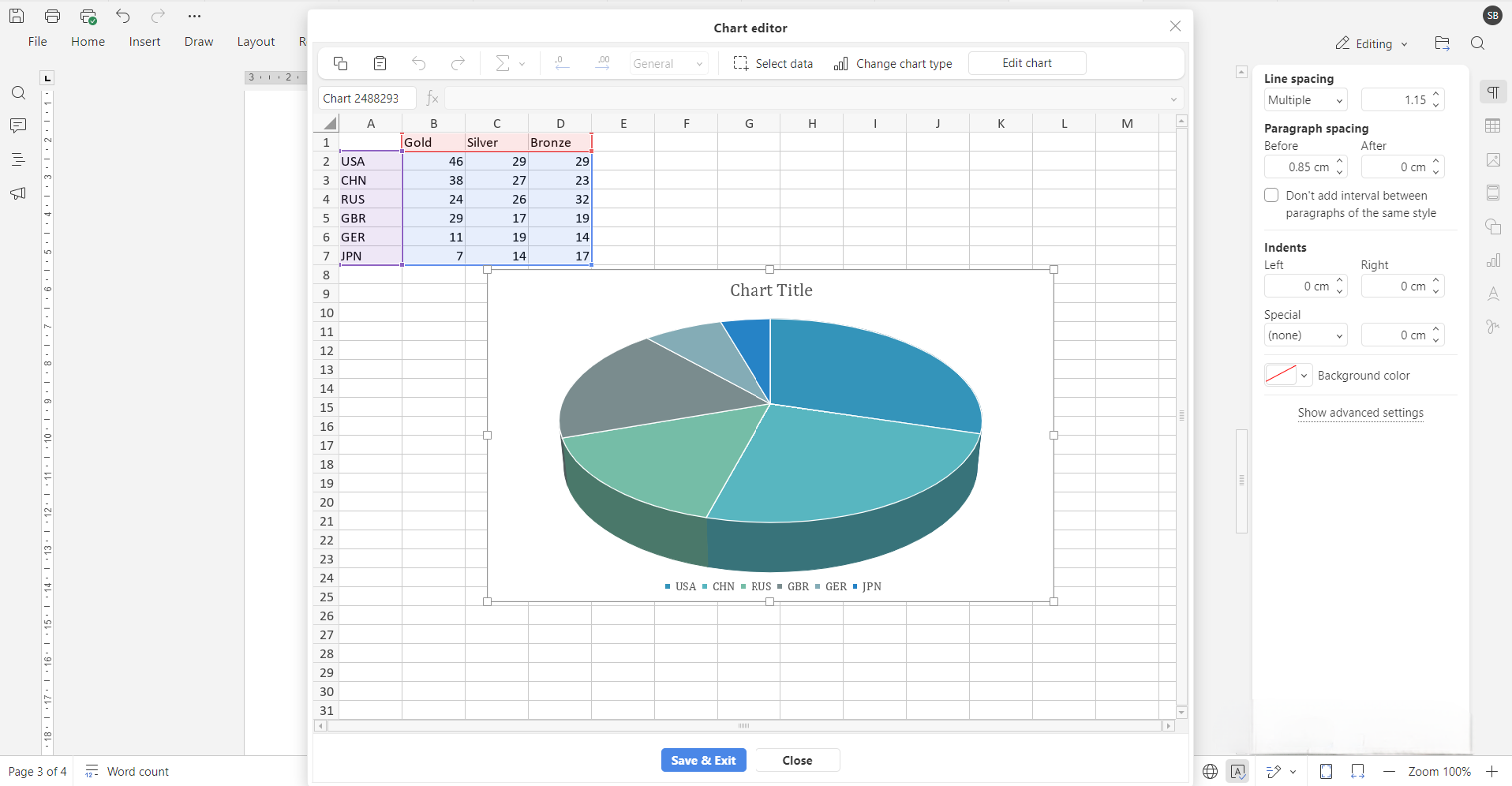
Task: Select Table settings icon on the sidebar
Action: coord(1494,125)
